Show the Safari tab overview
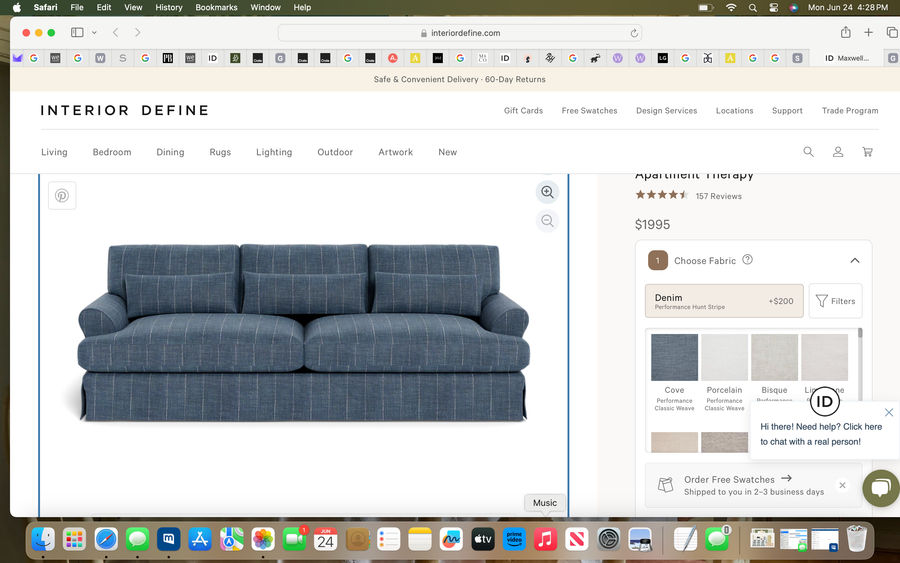Screen dimensions: 900x563 pos(892,33)
